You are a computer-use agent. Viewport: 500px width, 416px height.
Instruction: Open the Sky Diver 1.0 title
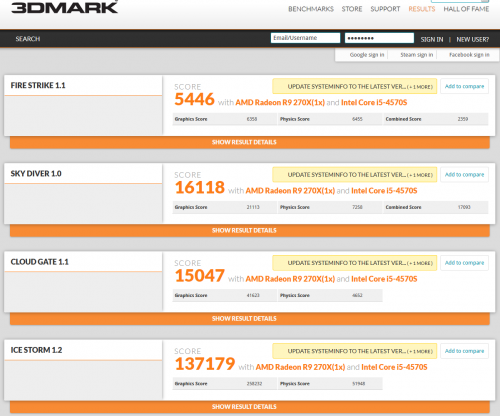36,174
